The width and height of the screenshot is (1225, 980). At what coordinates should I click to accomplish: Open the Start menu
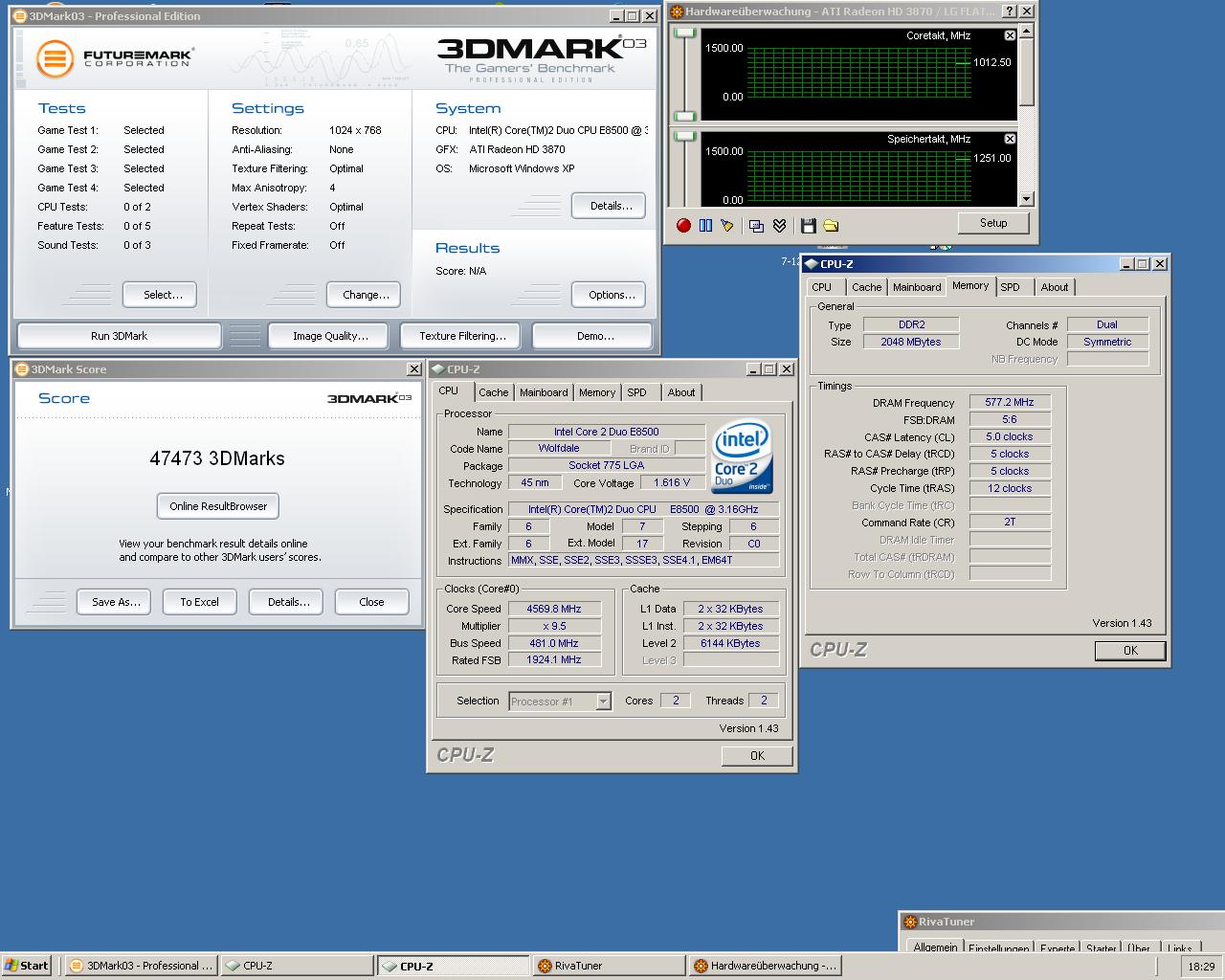point(27,966)
